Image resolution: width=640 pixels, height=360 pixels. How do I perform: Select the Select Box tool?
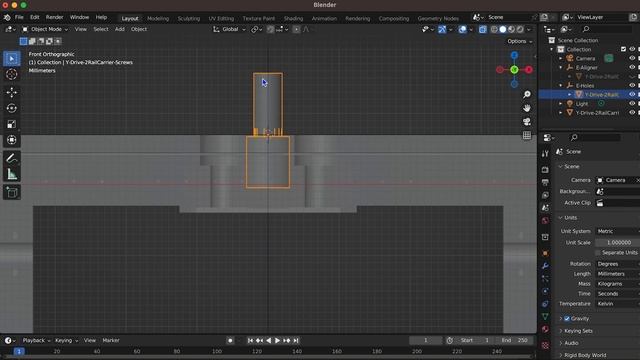tap(12, 59)
